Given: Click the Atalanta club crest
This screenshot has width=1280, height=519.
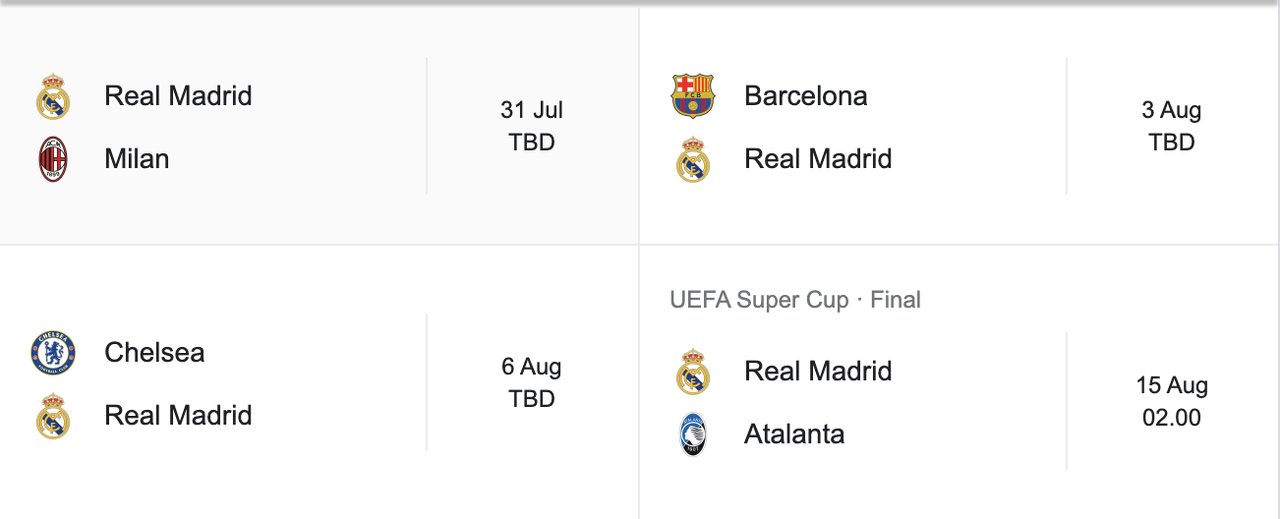Looking at the screenshot, I should coord(693,435).
